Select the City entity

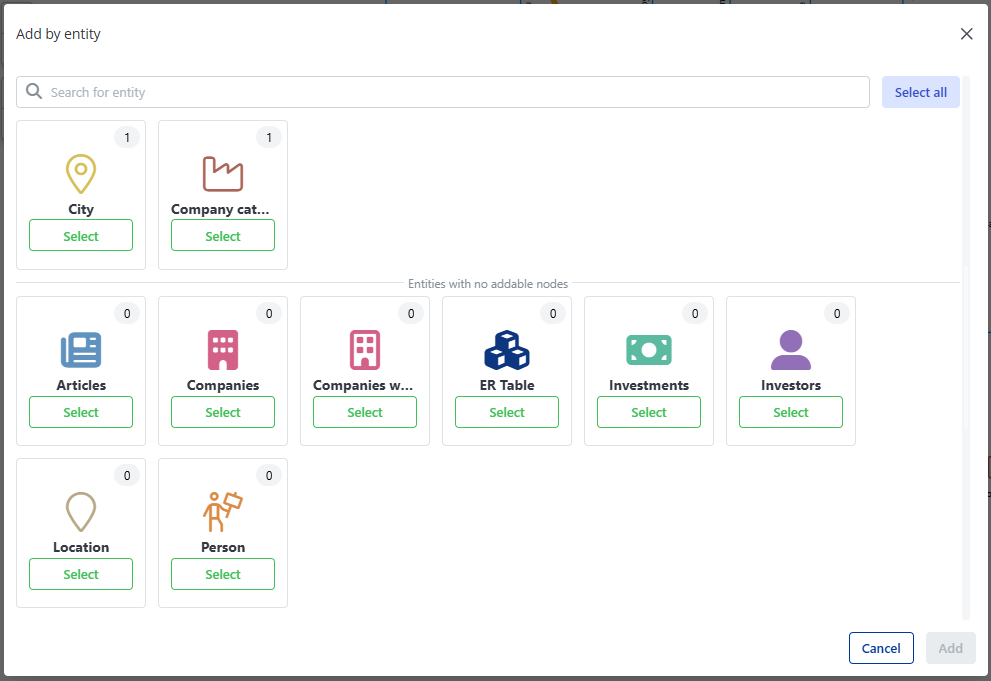coord(81,235)
